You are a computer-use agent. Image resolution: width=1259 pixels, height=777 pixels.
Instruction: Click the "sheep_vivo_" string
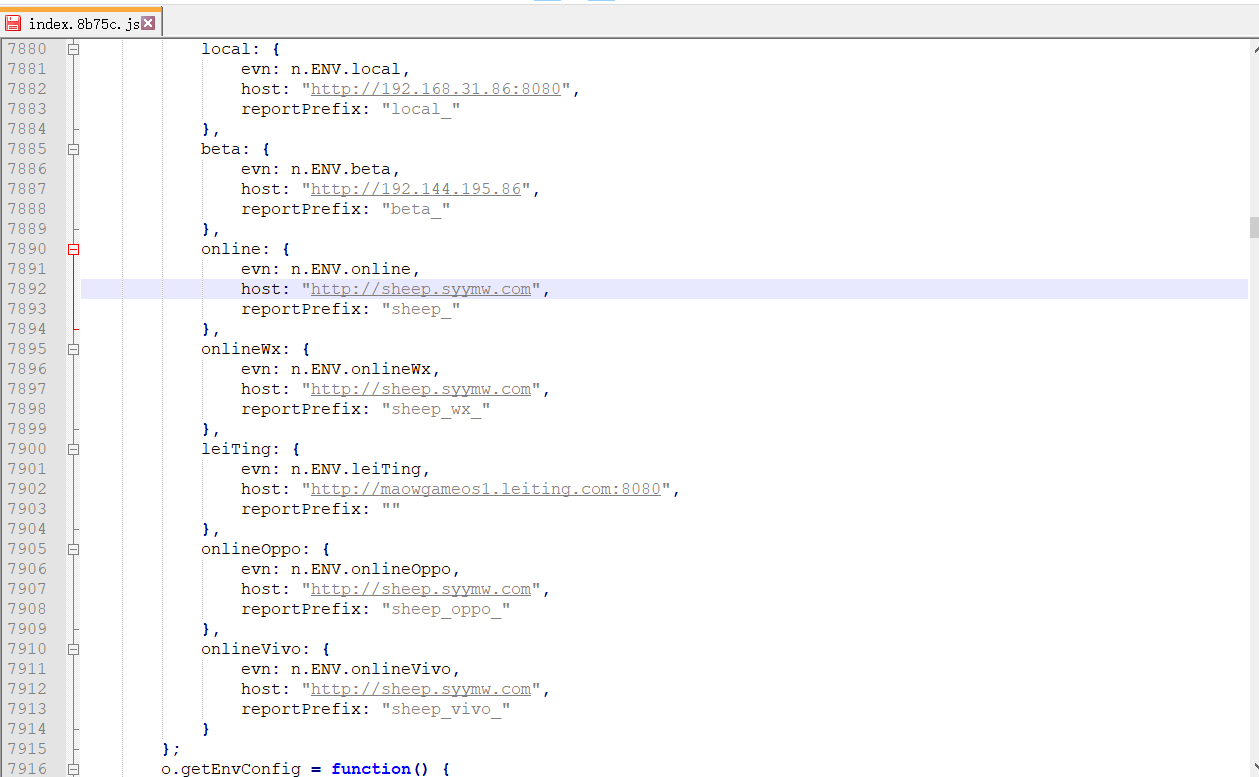pos(446,709)
